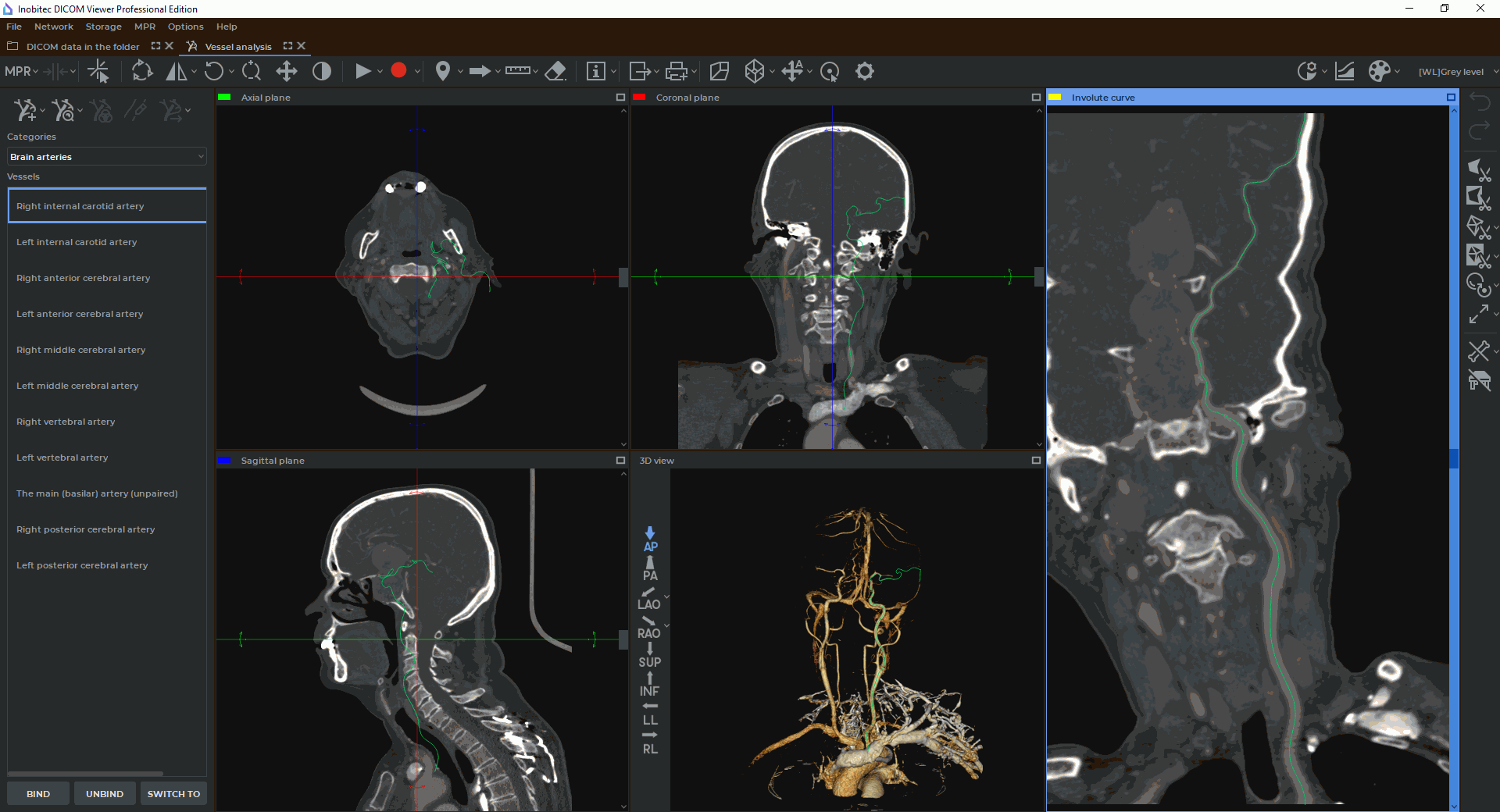Click the Axial plane slice slider handle
1500x812 pixels.
click(x=623, y=278)
